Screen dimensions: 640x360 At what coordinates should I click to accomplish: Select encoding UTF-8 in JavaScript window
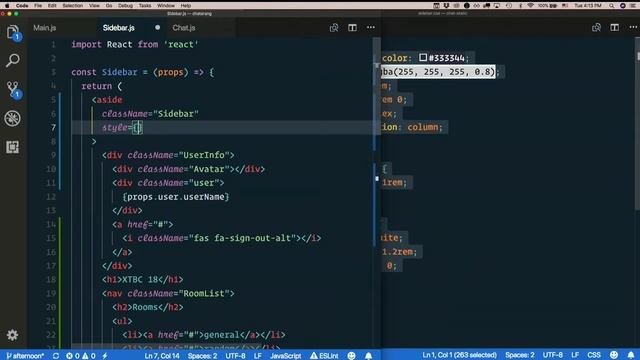click(236, 356)
